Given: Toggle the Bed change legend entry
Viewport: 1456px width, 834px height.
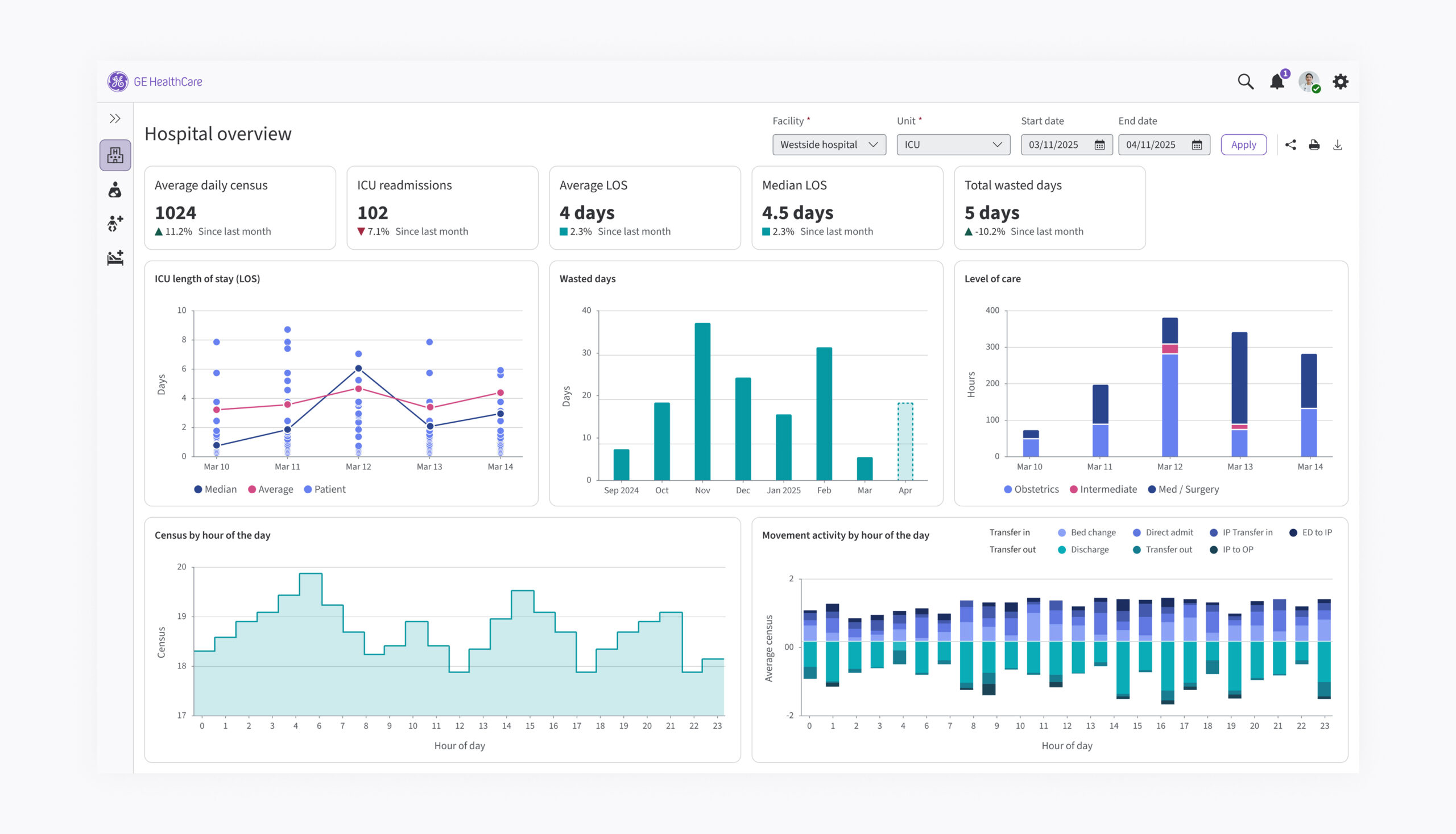Looking at the screenshot, I should [x=1087, y=532].
